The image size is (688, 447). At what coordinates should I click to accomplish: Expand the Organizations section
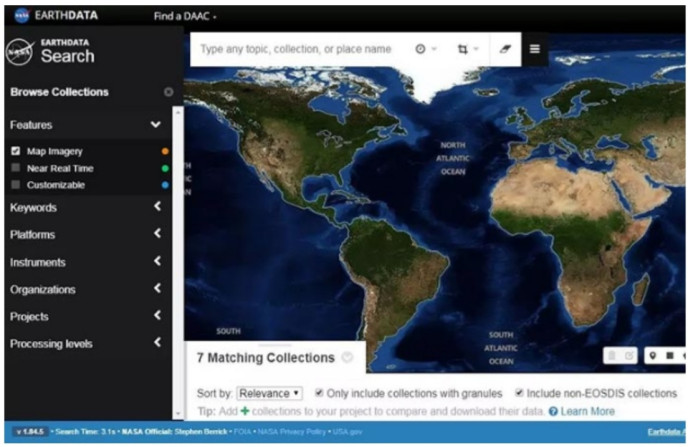pyautogui.click(x=158, y=288)
